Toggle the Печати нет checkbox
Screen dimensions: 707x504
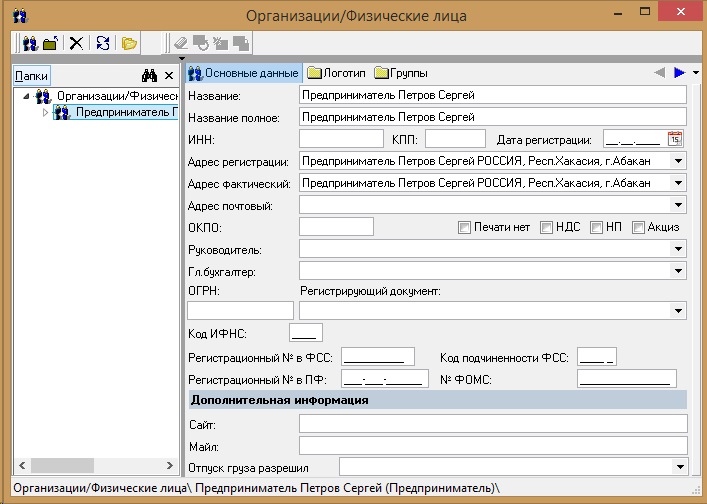tap(464, 227)
